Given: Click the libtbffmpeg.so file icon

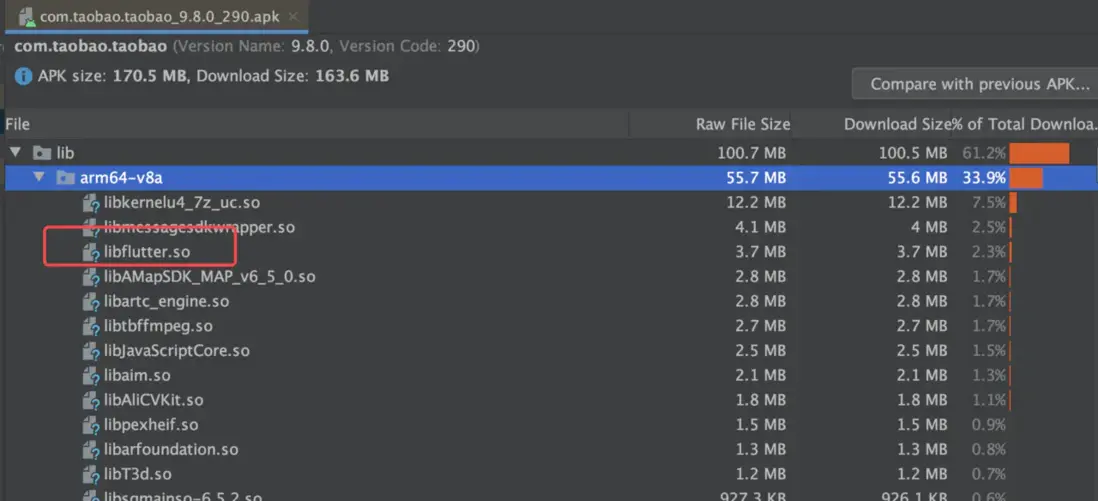Looking at the screenshot, I should [x=92, y=326].
